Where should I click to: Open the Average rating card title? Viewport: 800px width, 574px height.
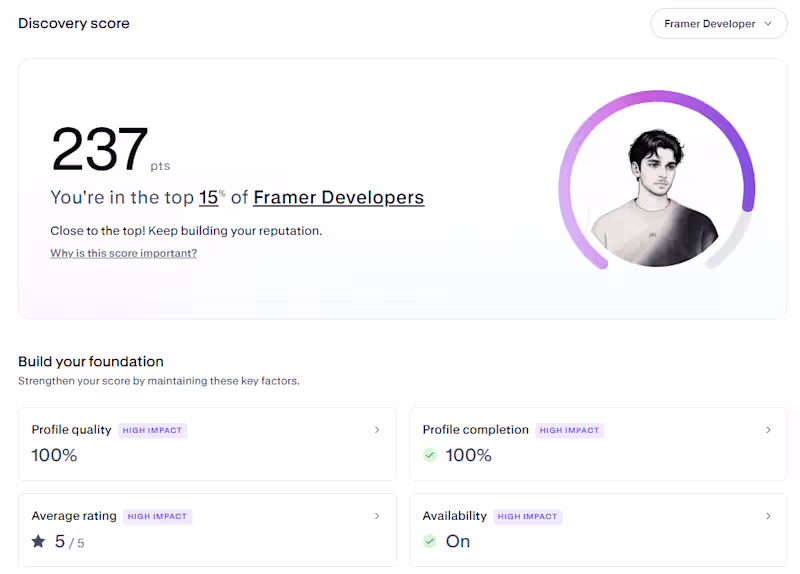tap(74, 516)
